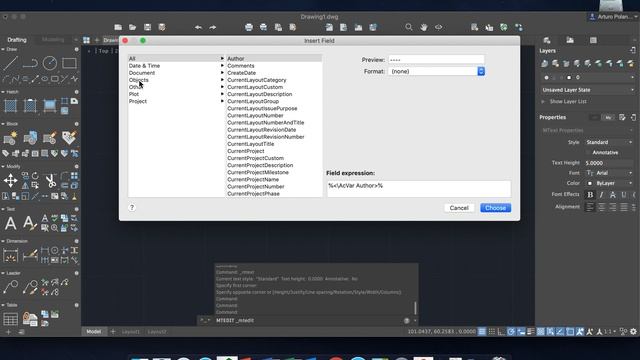The image size is (640, 360).
Task: Click the Undo arrow
Action: 198,27
